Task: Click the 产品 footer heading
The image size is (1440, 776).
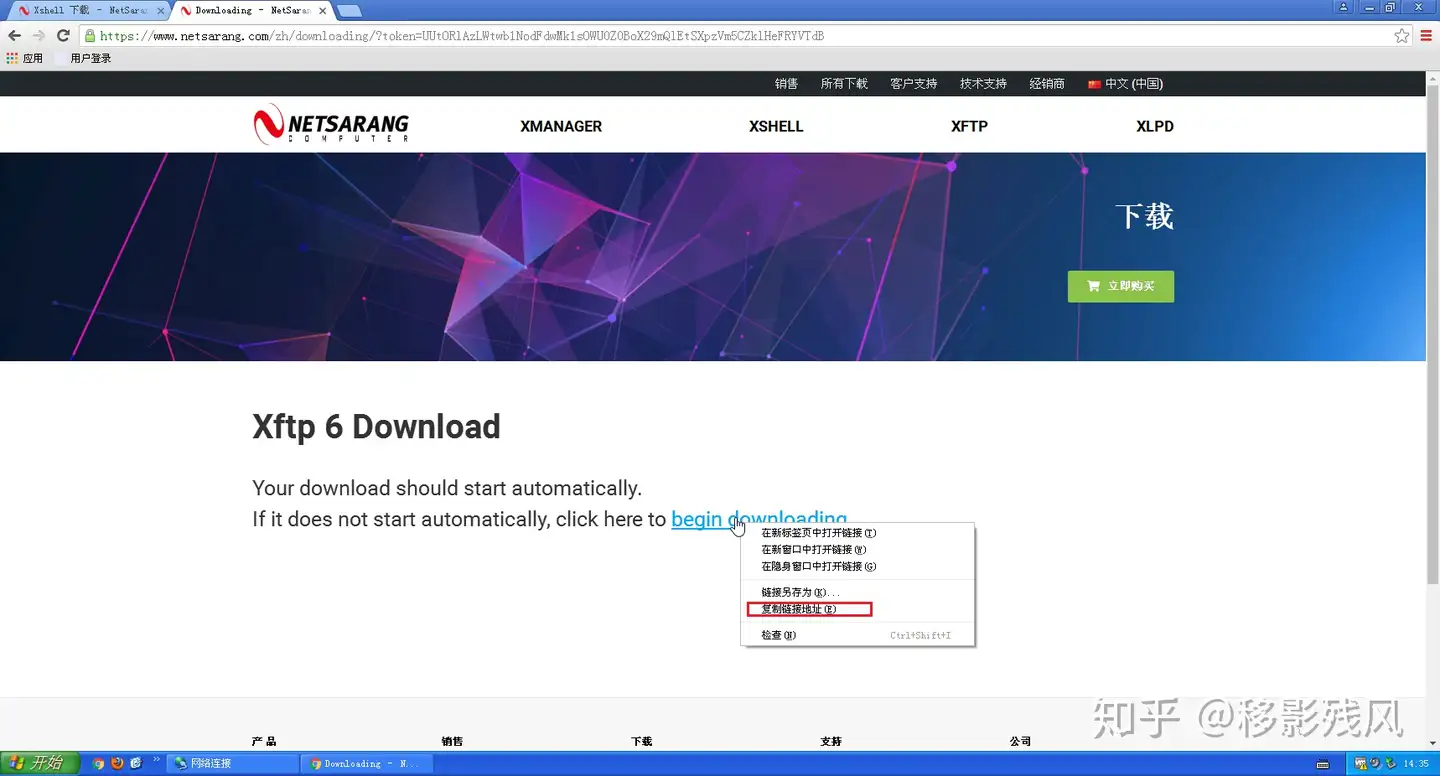Action: (264, 741)
